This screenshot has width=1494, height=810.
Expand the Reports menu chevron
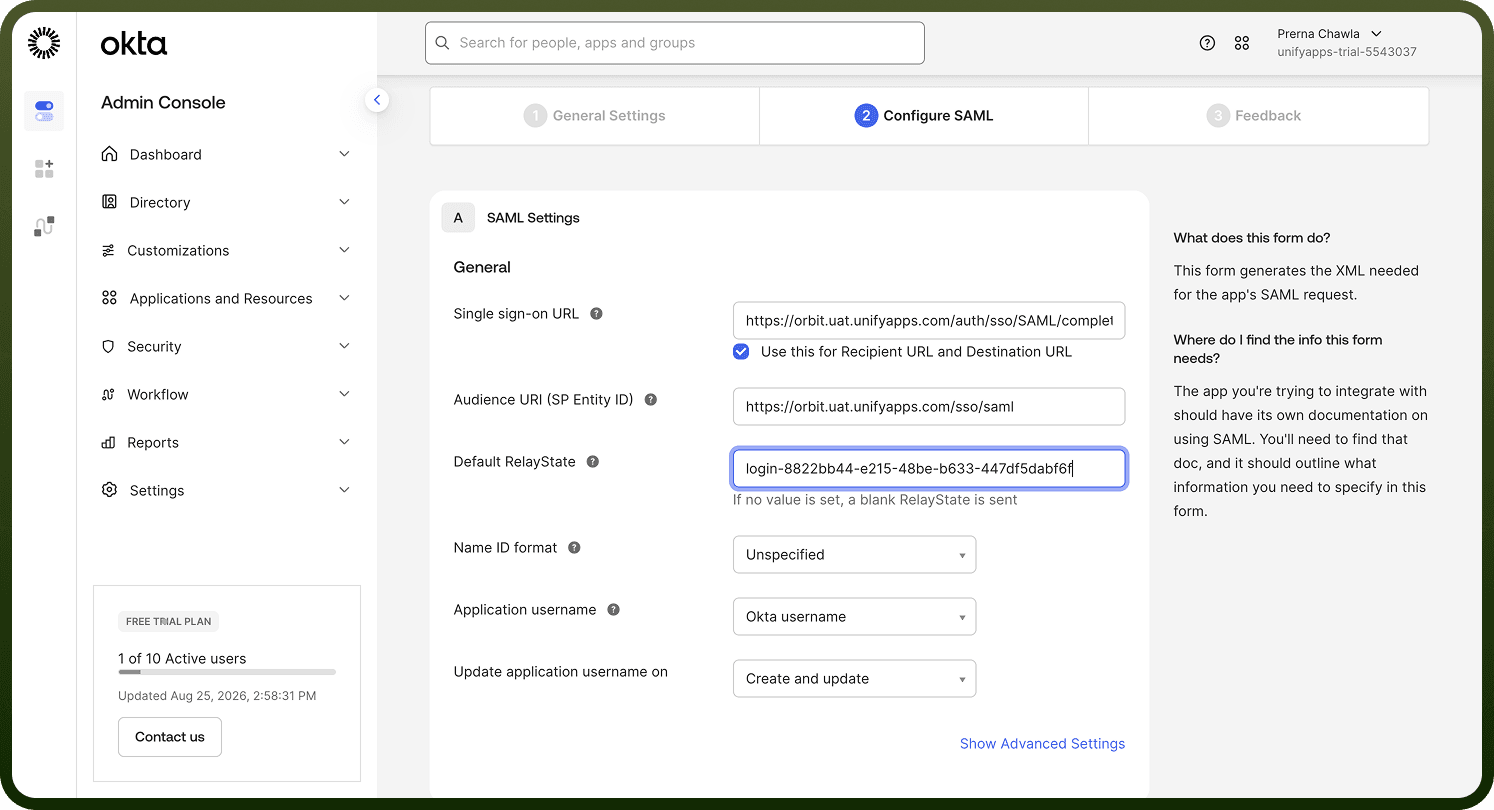(x=344, y=442)
